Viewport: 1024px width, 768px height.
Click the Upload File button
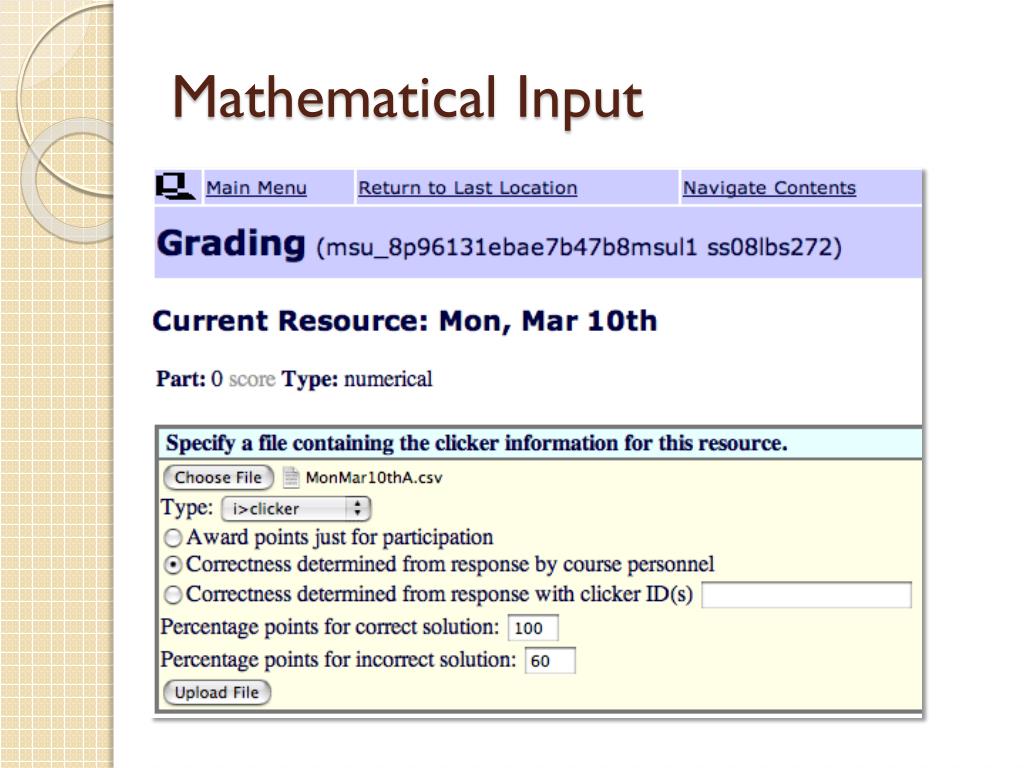(217, 692)
